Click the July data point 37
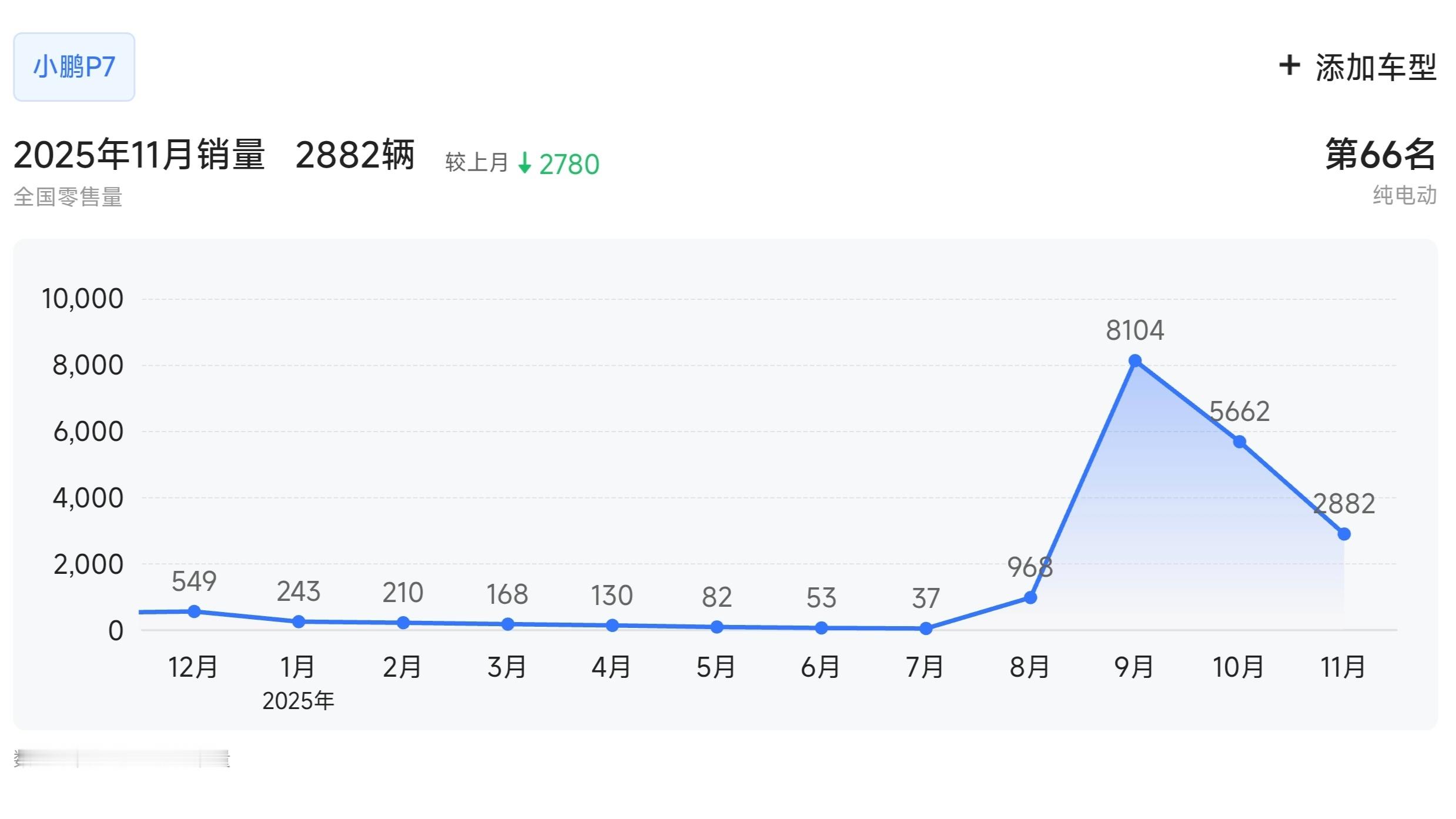 point(926,629)
